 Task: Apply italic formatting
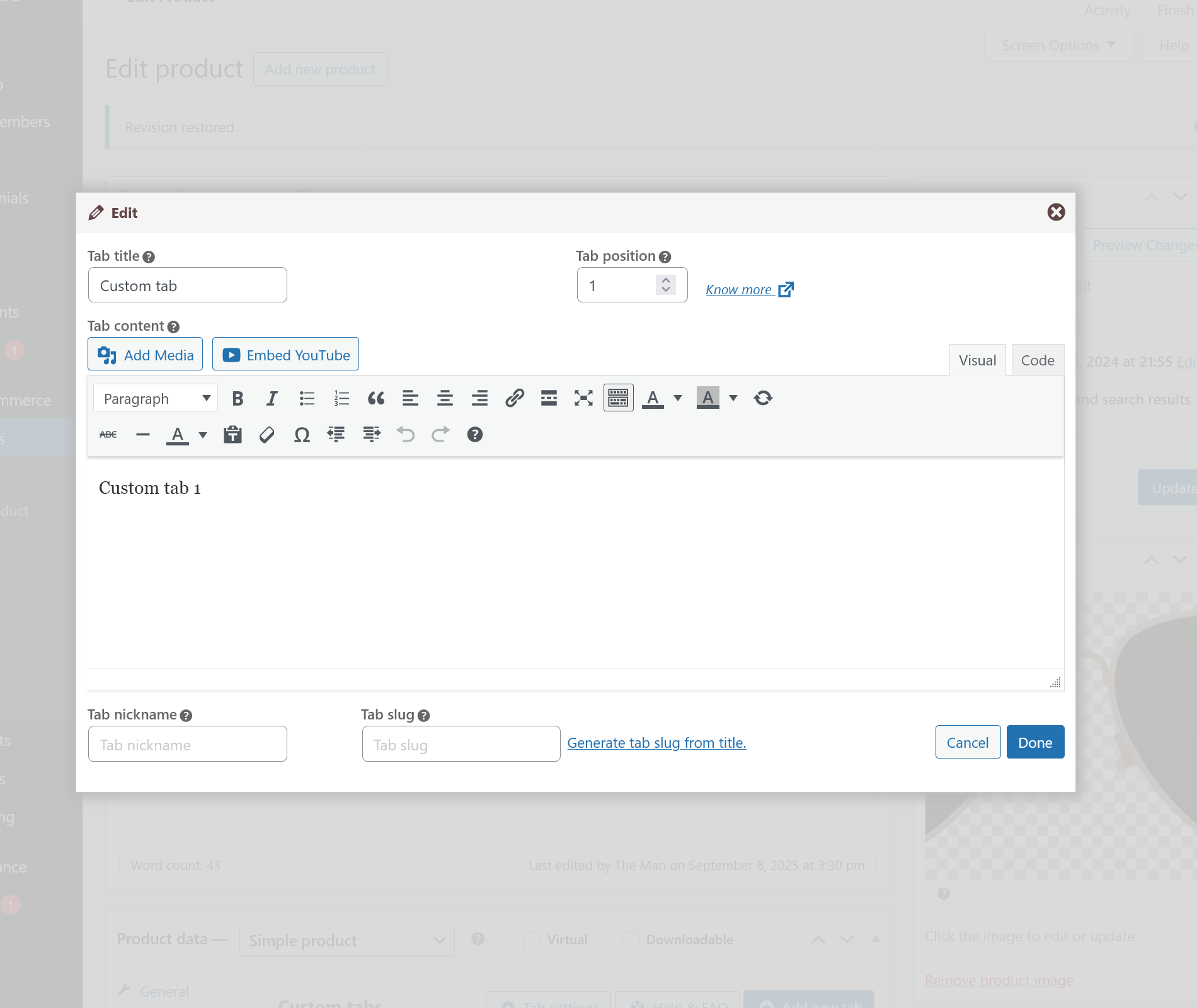coord(272,398)
